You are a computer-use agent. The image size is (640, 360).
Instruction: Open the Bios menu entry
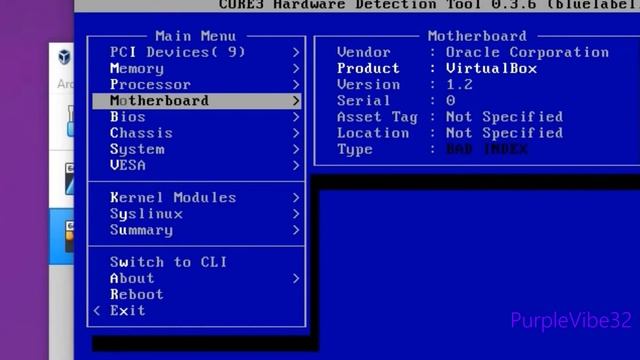[x=197, y=117]
